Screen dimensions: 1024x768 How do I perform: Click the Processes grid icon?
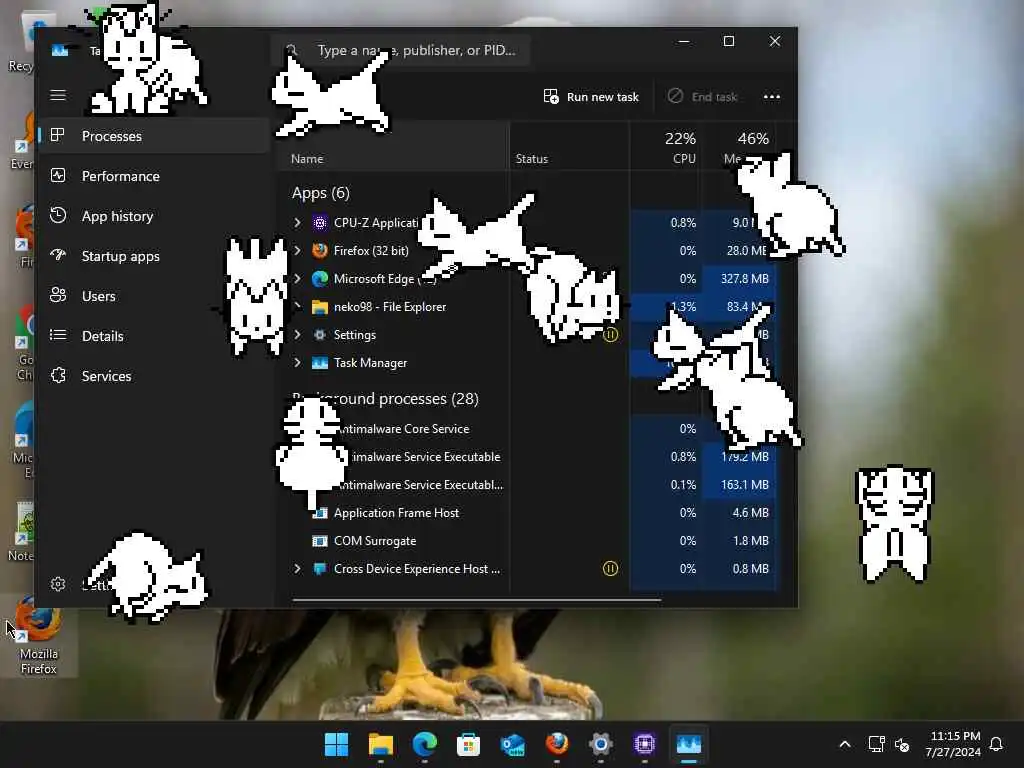[57, 135]
